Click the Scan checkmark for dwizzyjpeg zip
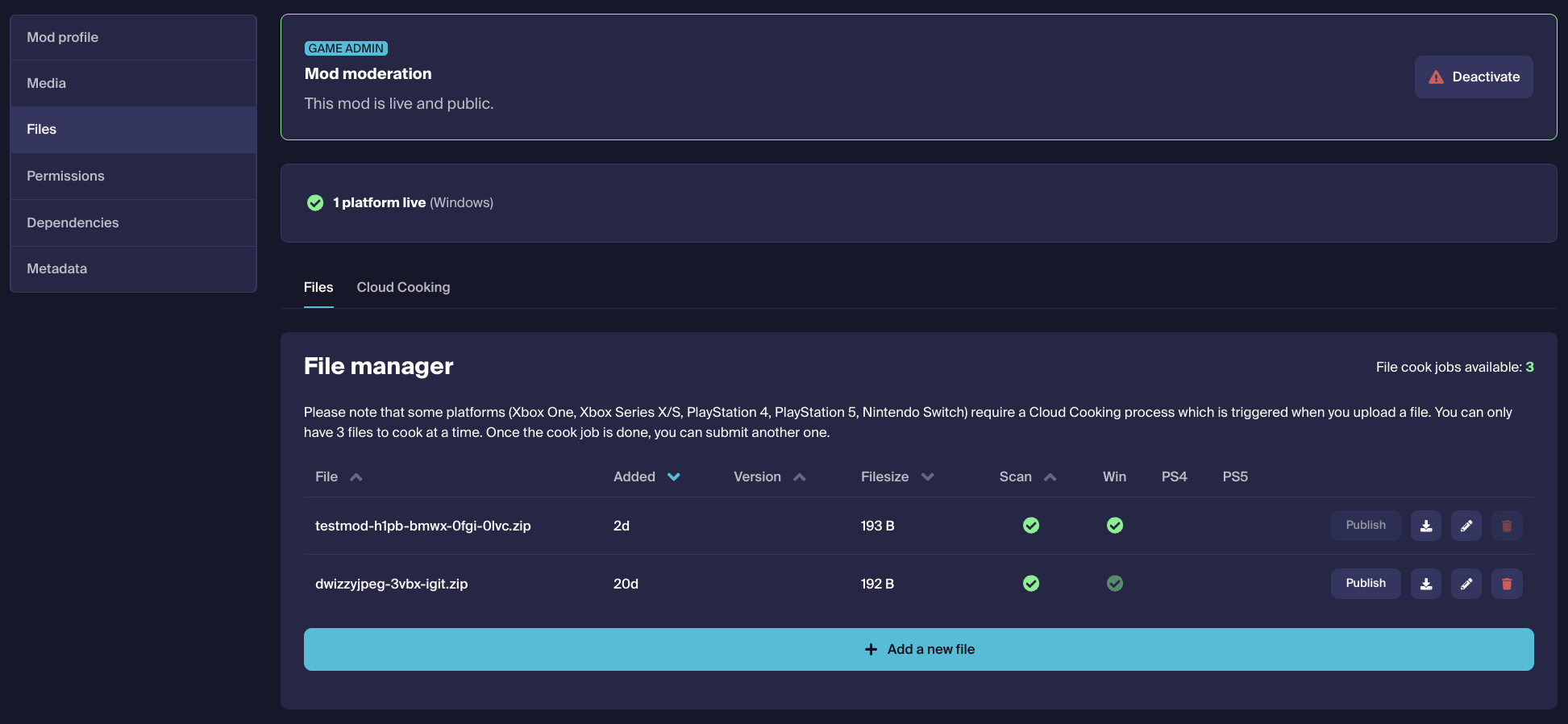The width and height of the screenshot is (1568, 724). 1031,584
